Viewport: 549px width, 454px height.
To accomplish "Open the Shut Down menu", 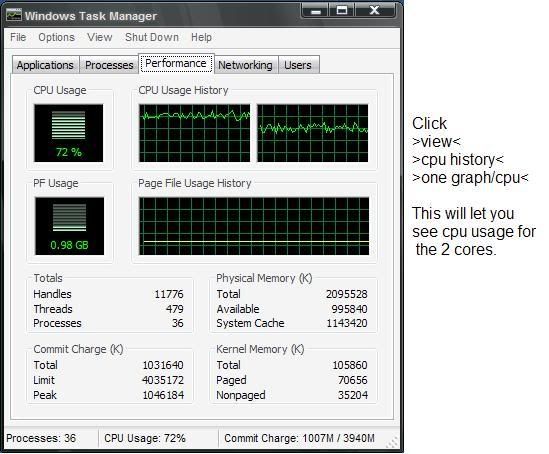I will click(152, 37).
